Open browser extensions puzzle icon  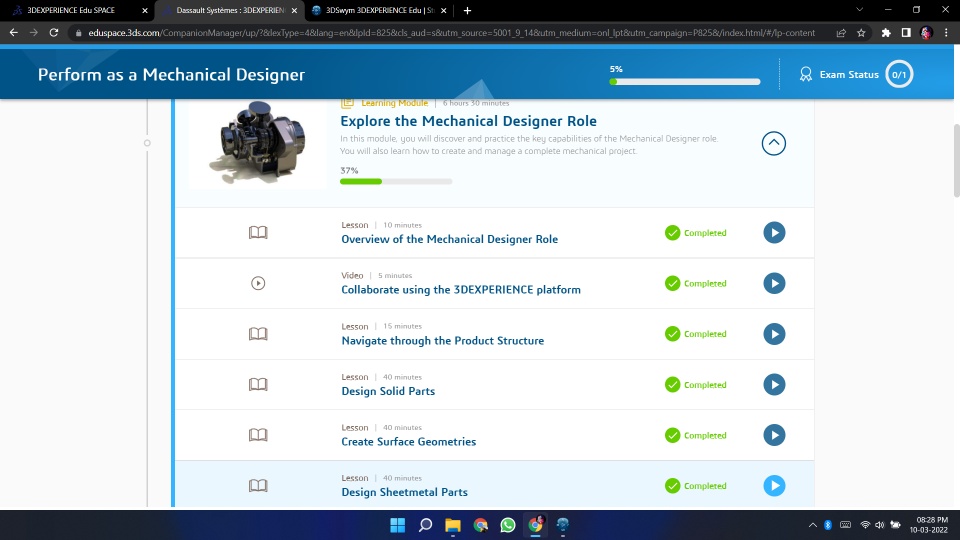coord(886,32)
